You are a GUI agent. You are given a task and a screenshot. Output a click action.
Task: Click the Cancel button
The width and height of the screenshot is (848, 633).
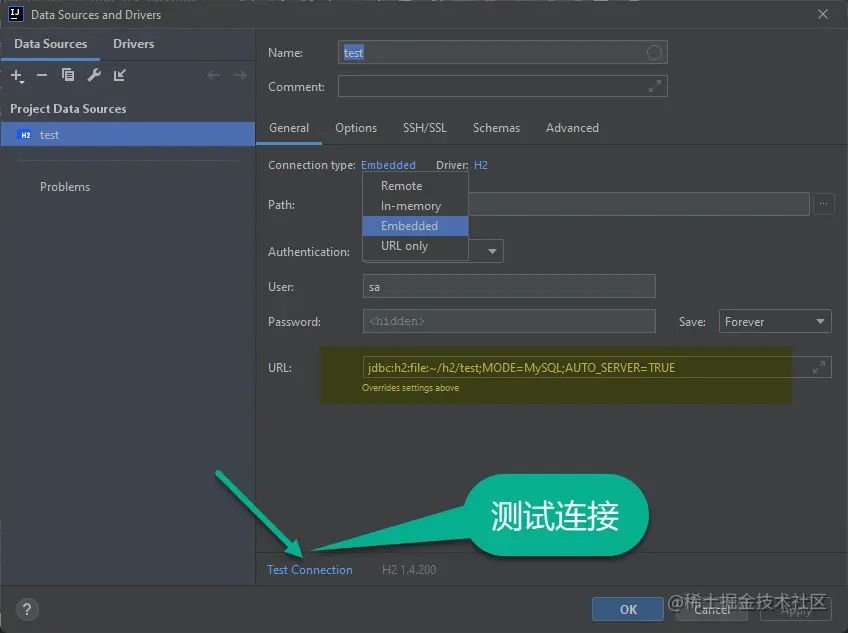[x=712, y=610]
